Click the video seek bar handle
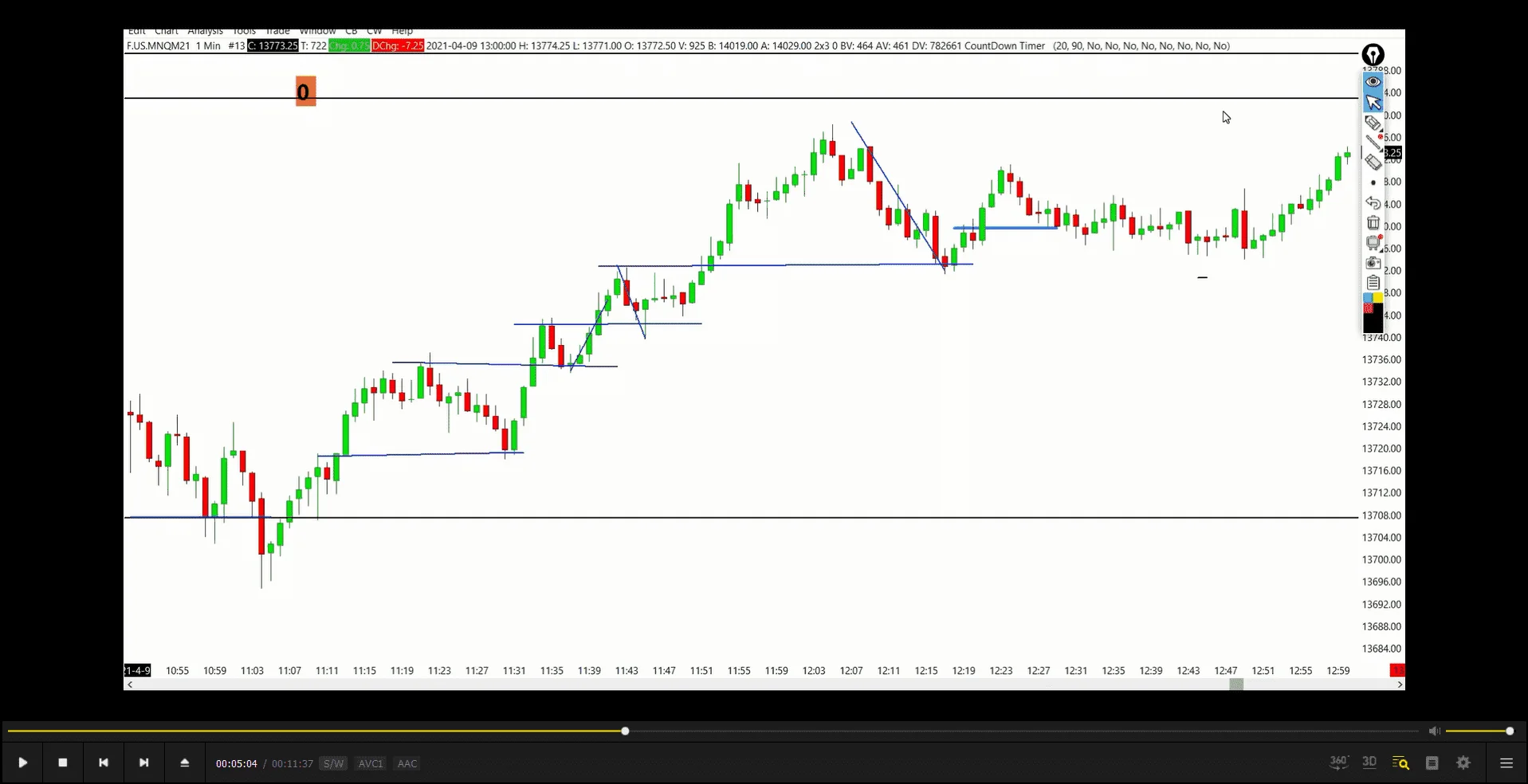The width and height of the screenshot is (1528, 784). [x=625, y=731]
